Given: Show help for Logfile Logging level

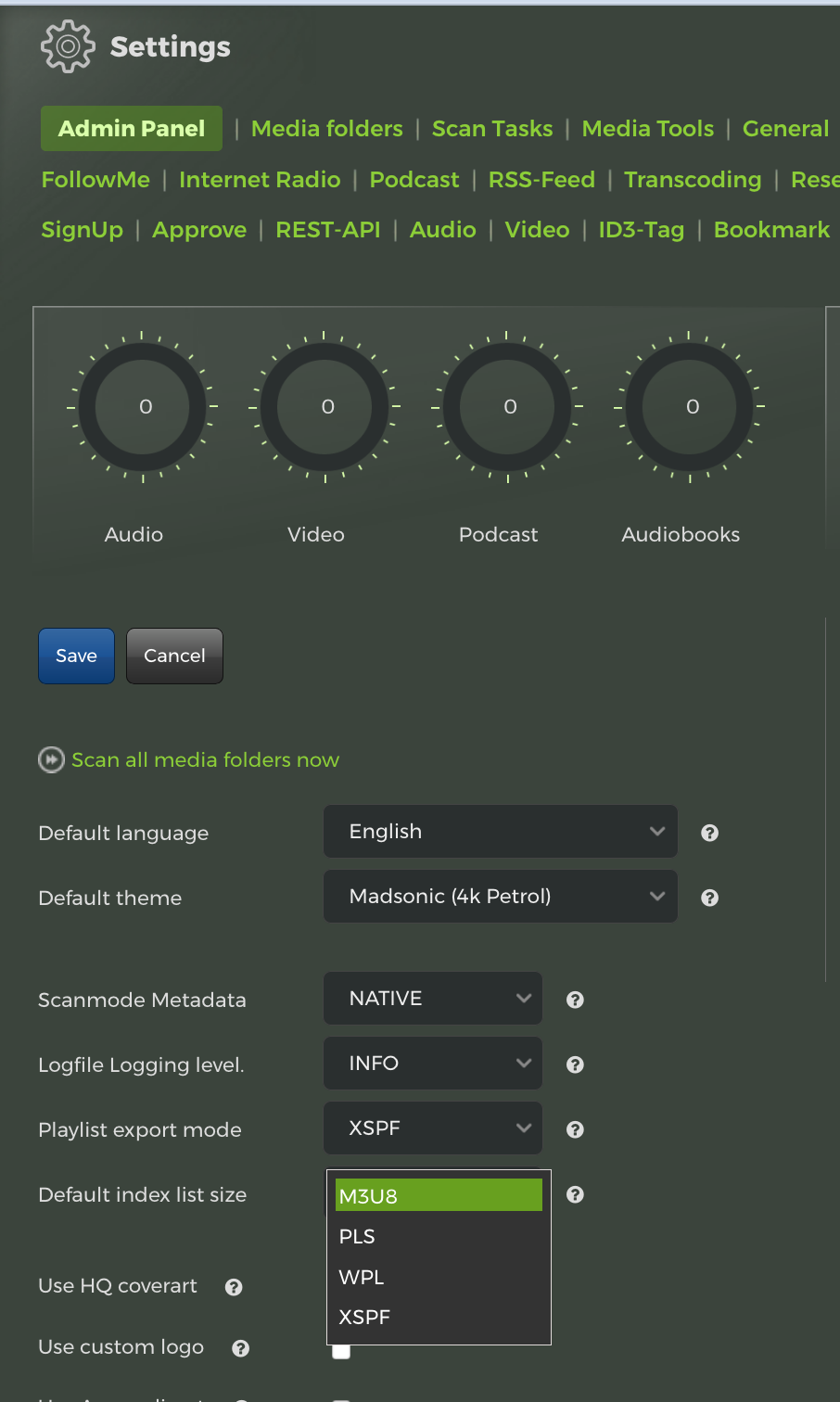Looking at the screenshot, I should 575,1064.
